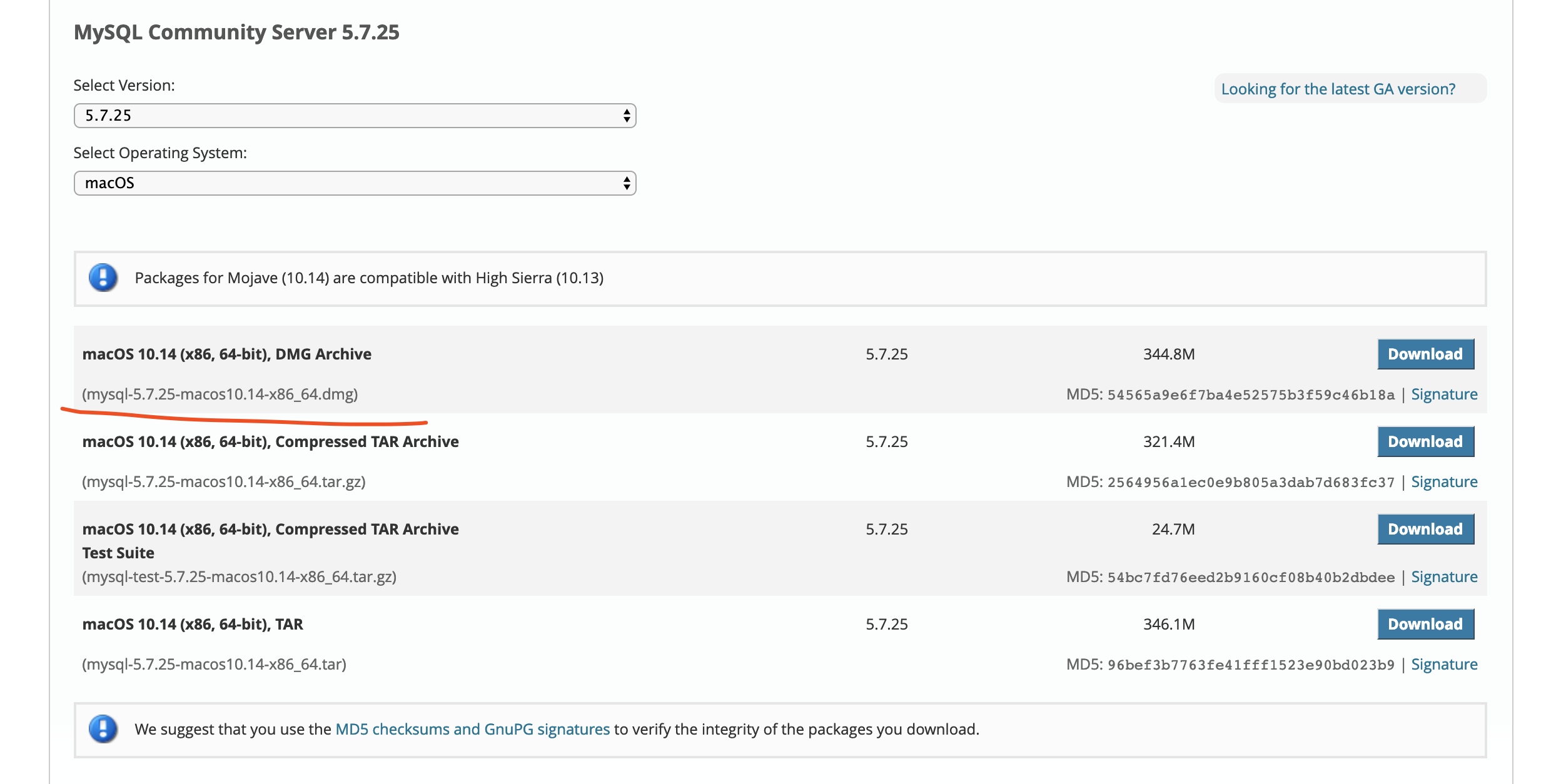Screen dimensions: 1561x784
Task: Click the MD5 hash 54bc7fd76eed2b9160cf08b40b2dbdee
Action: pos(1251,578)
